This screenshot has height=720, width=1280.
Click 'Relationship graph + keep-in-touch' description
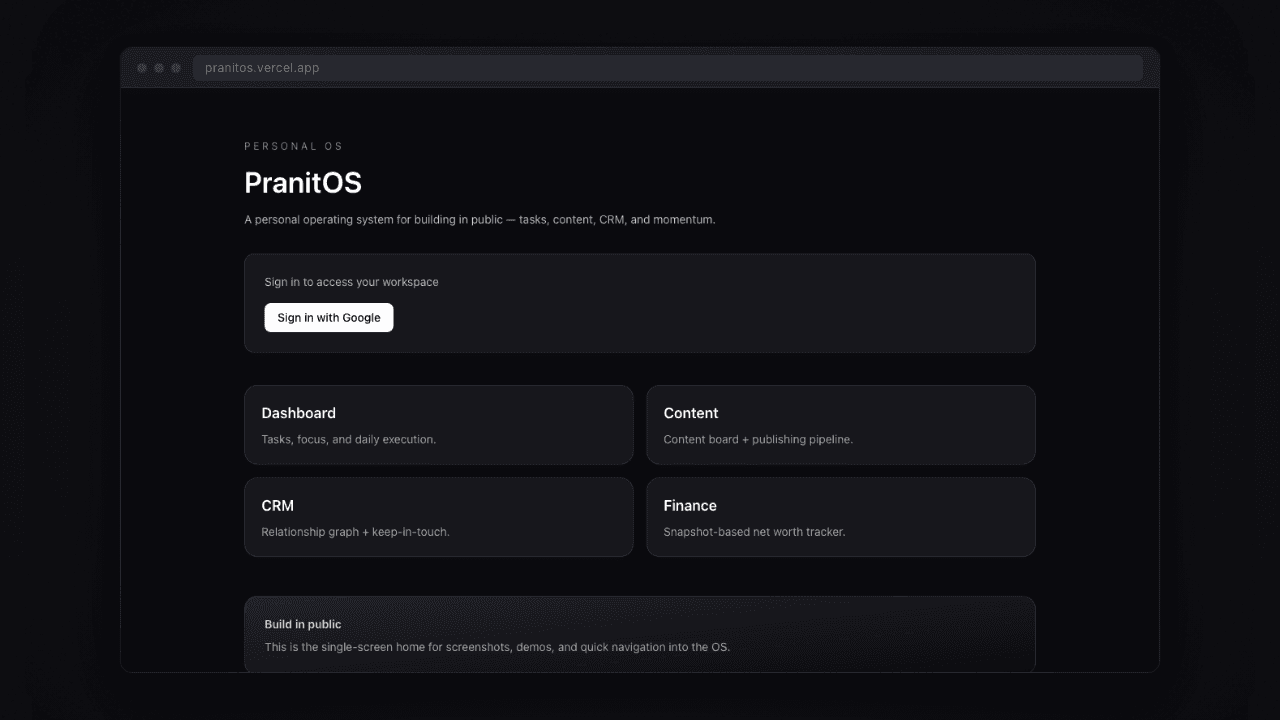coord(355,532)
